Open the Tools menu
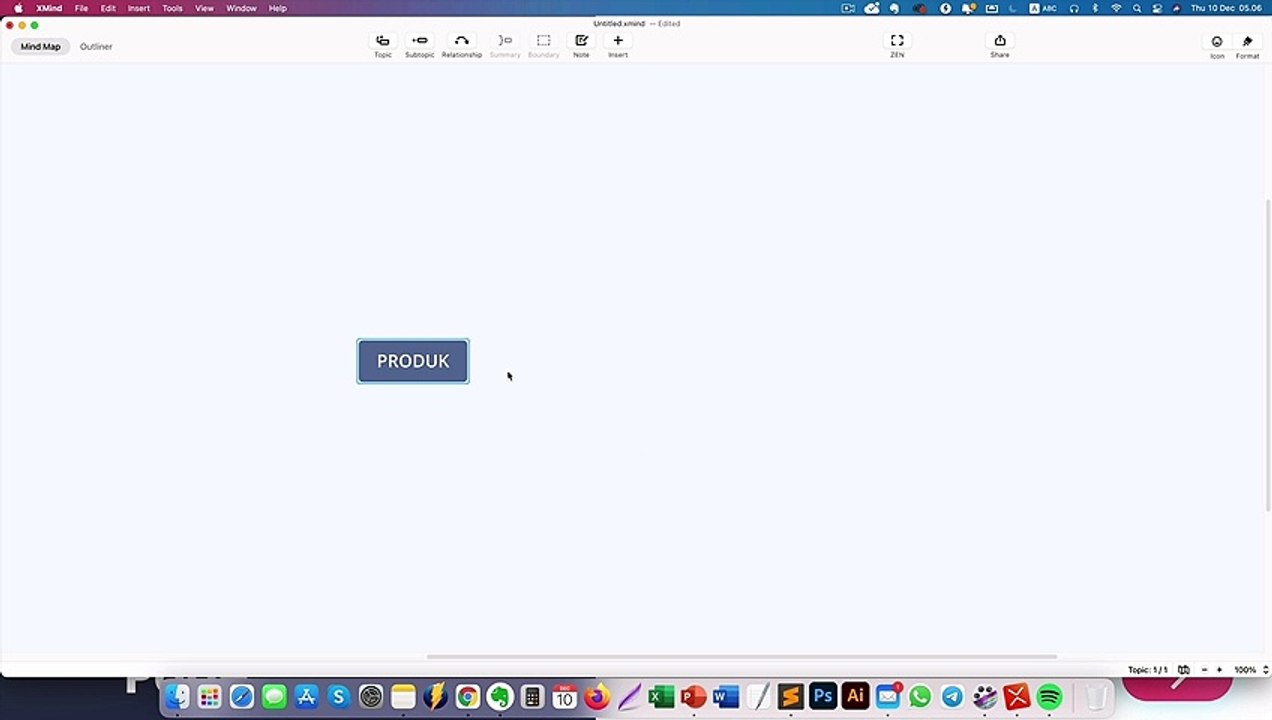 (x=173, y=8)
